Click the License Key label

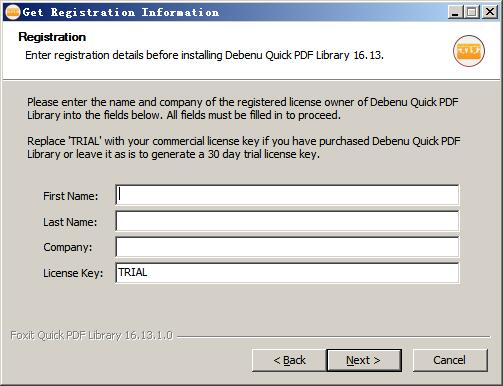73,273
